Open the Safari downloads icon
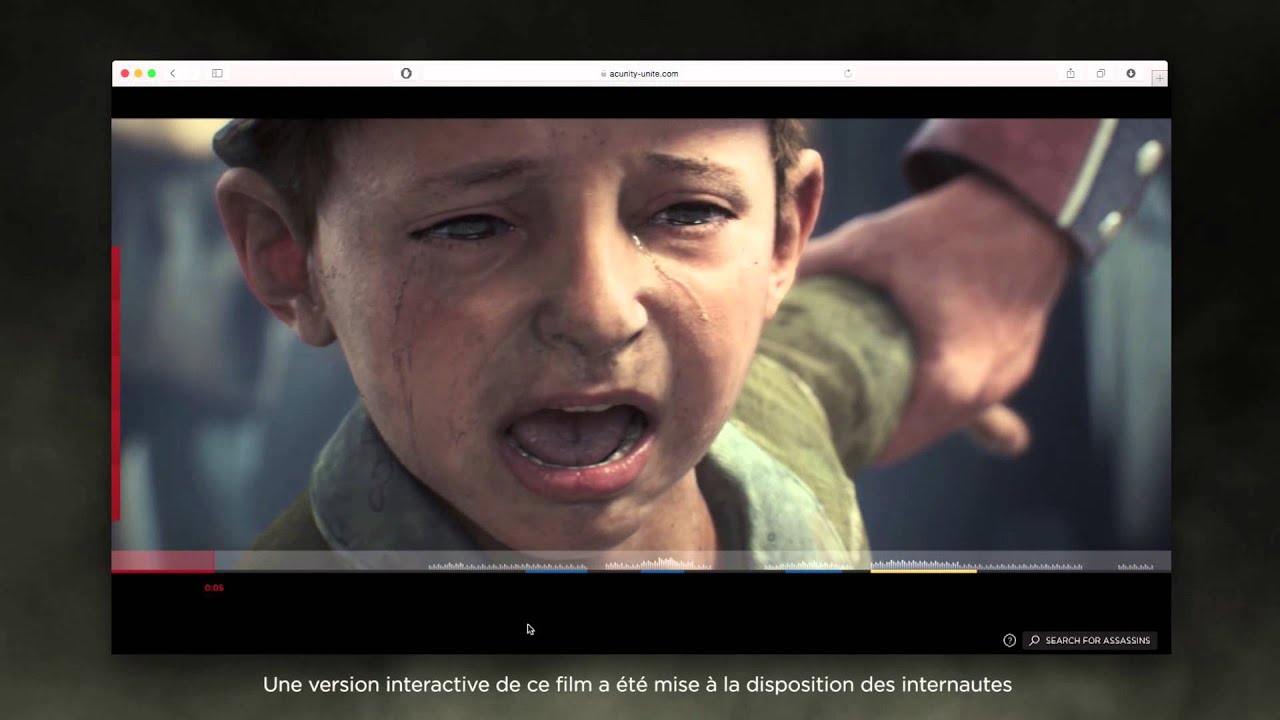Screen dimensions: 1280x720 (x=1131, y=73)
